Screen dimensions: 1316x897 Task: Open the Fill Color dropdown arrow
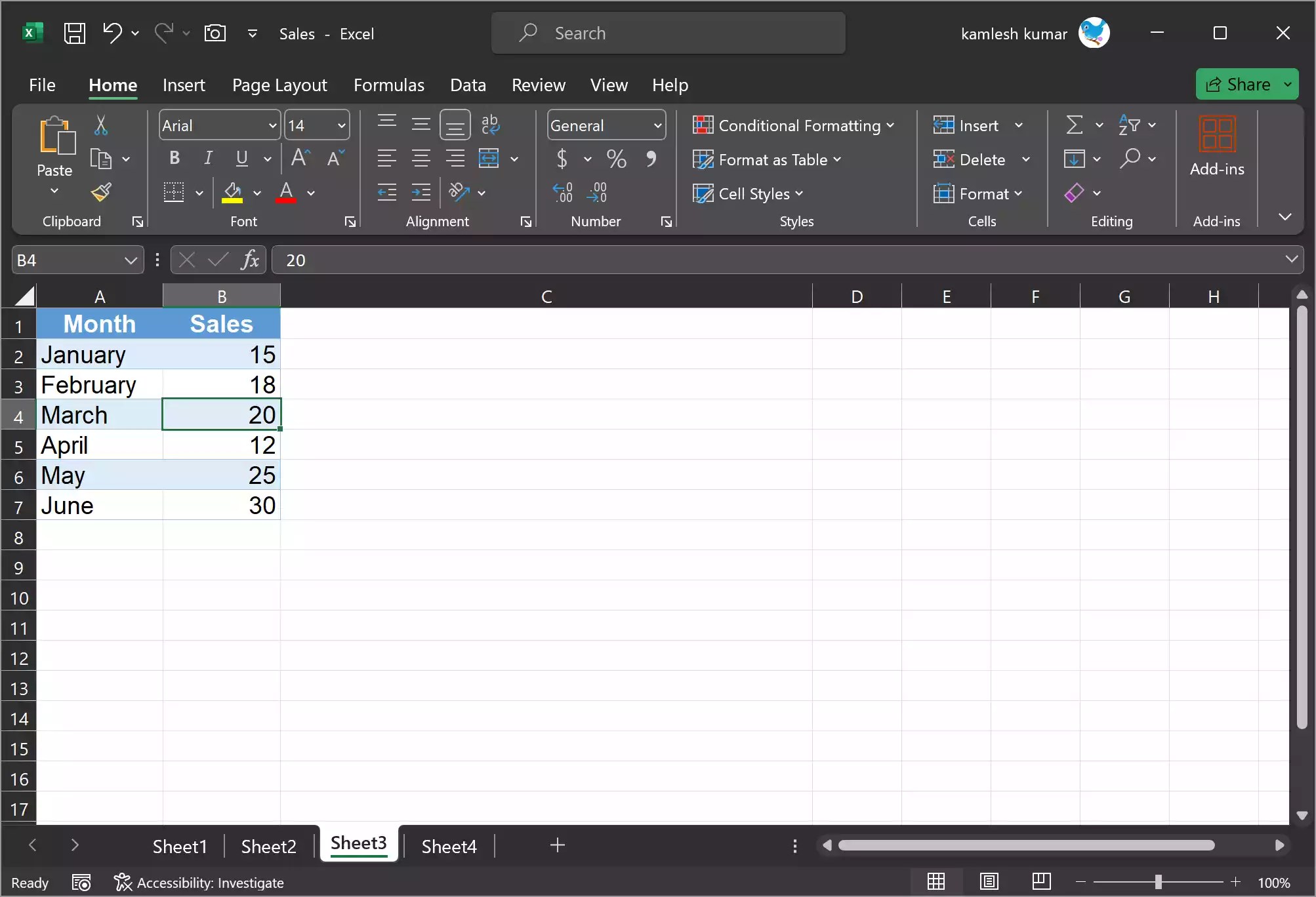pos(257,193)
